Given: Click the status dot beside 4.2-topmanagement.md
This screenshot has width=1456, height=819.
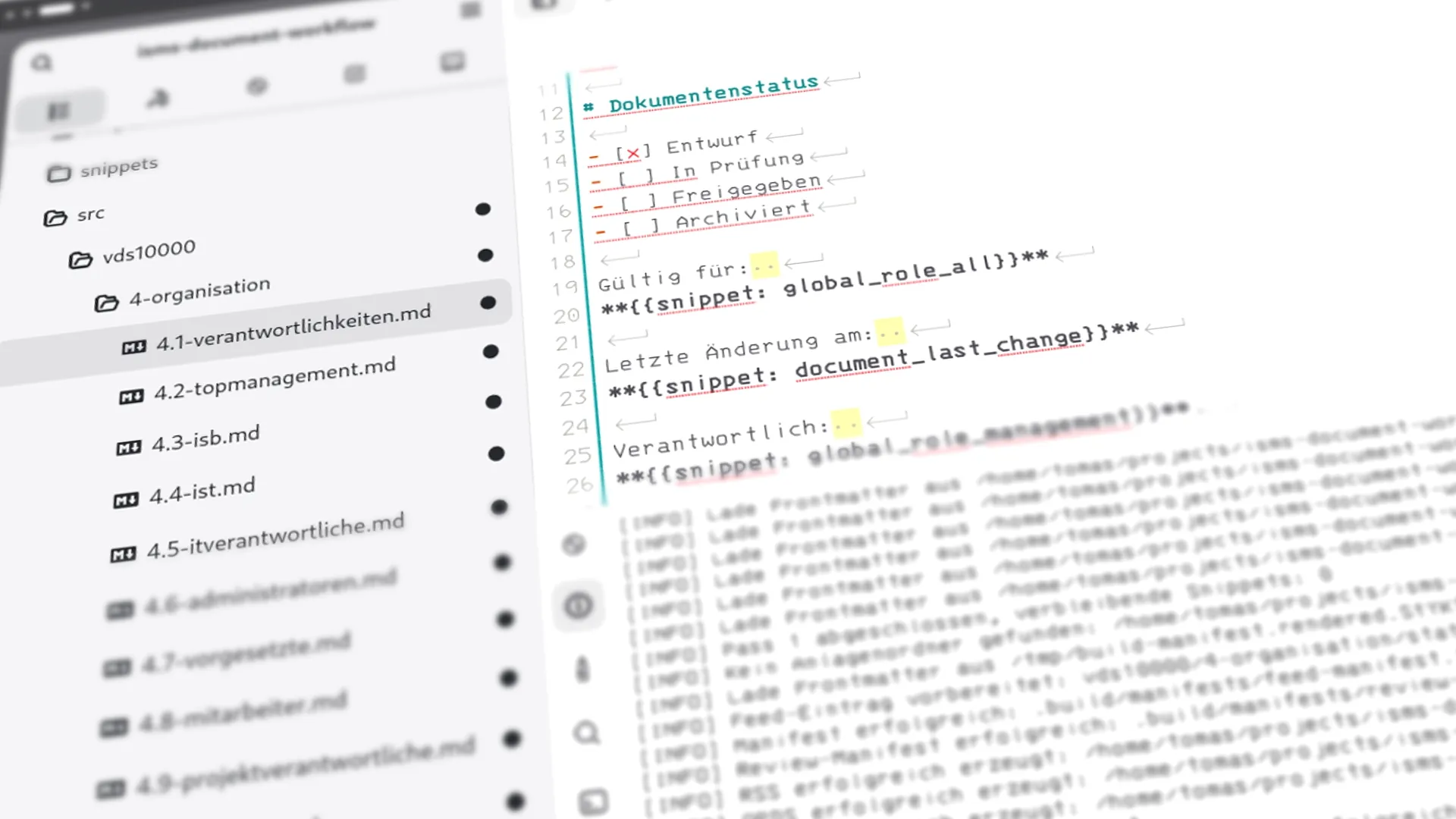Looking at the screenshot, I should [491, 352].
